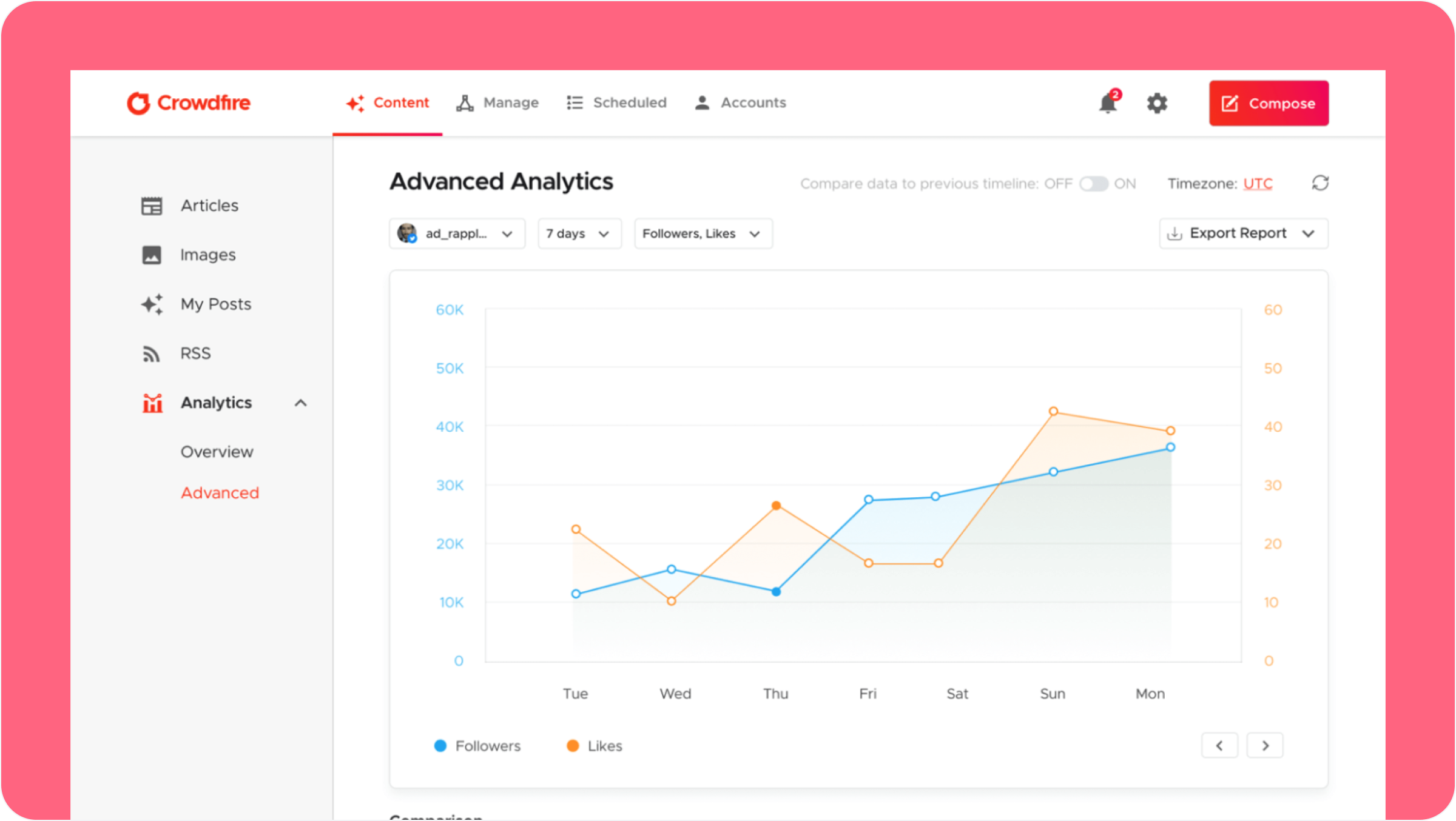Open Images in the sidebar
The width and height of the screenshot is (1456, 821).
207,255
